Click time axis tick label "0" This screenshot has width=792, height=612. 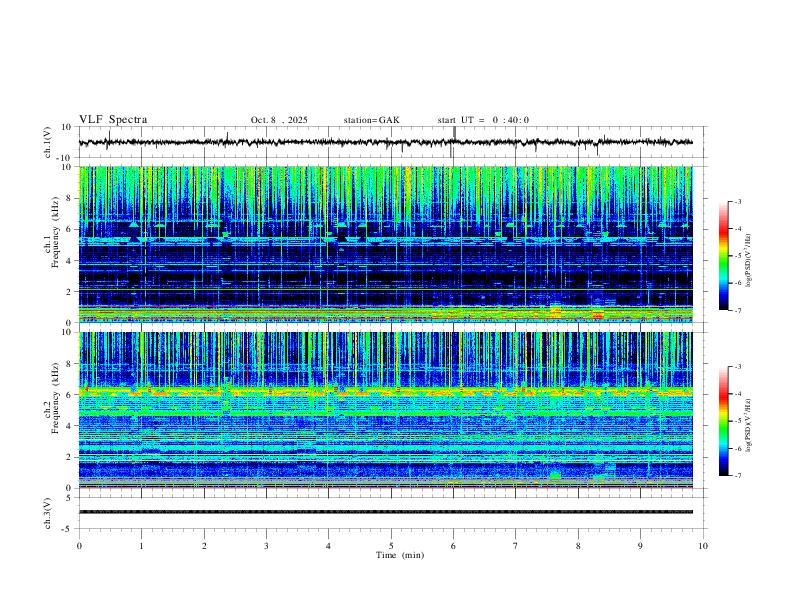79,546
